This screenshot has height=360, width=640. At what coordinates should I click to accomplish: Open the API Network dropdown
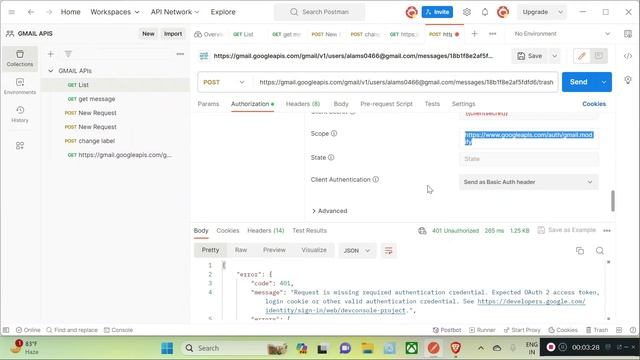pos(175,12)
